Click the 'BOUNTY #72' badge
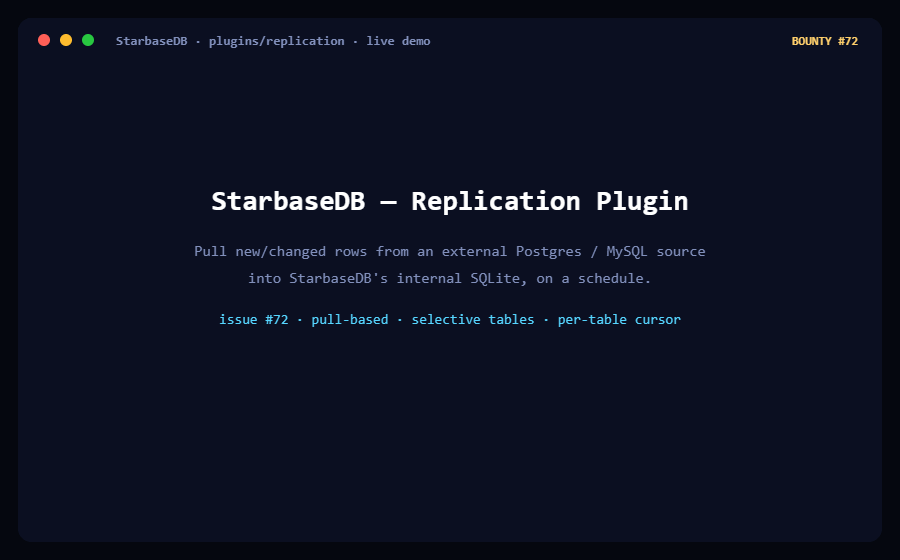Screen dimensions: 900x560 824,41
